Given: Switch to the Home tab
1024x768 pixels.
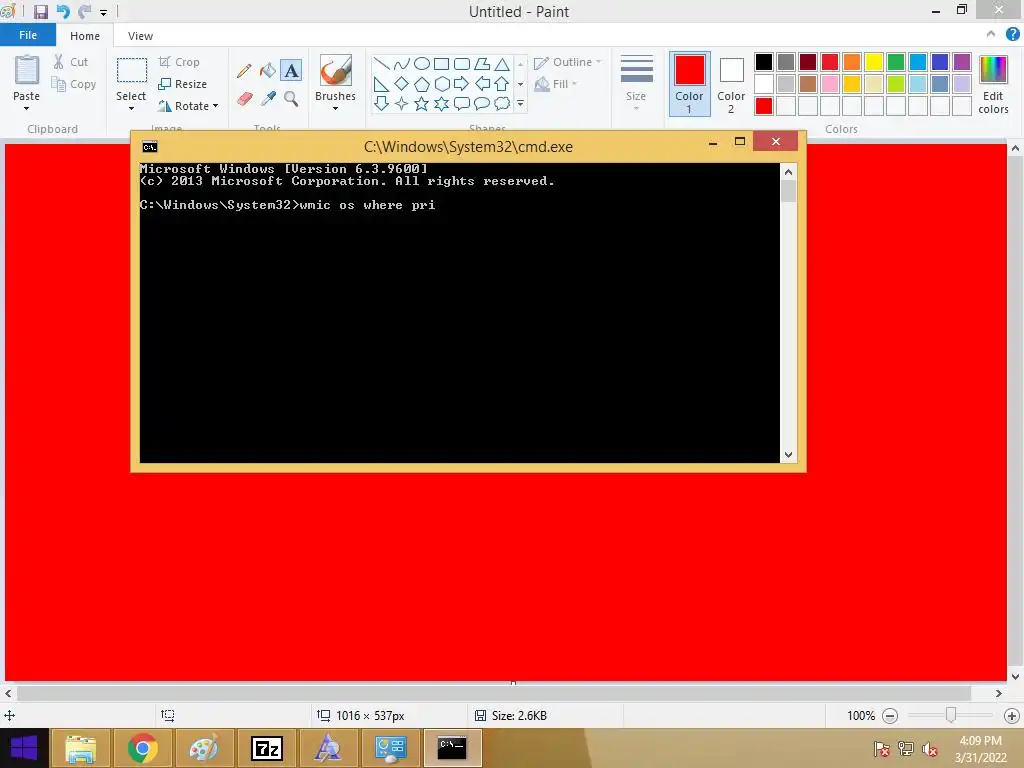Looking at the screenshot, I should point(85,36).
